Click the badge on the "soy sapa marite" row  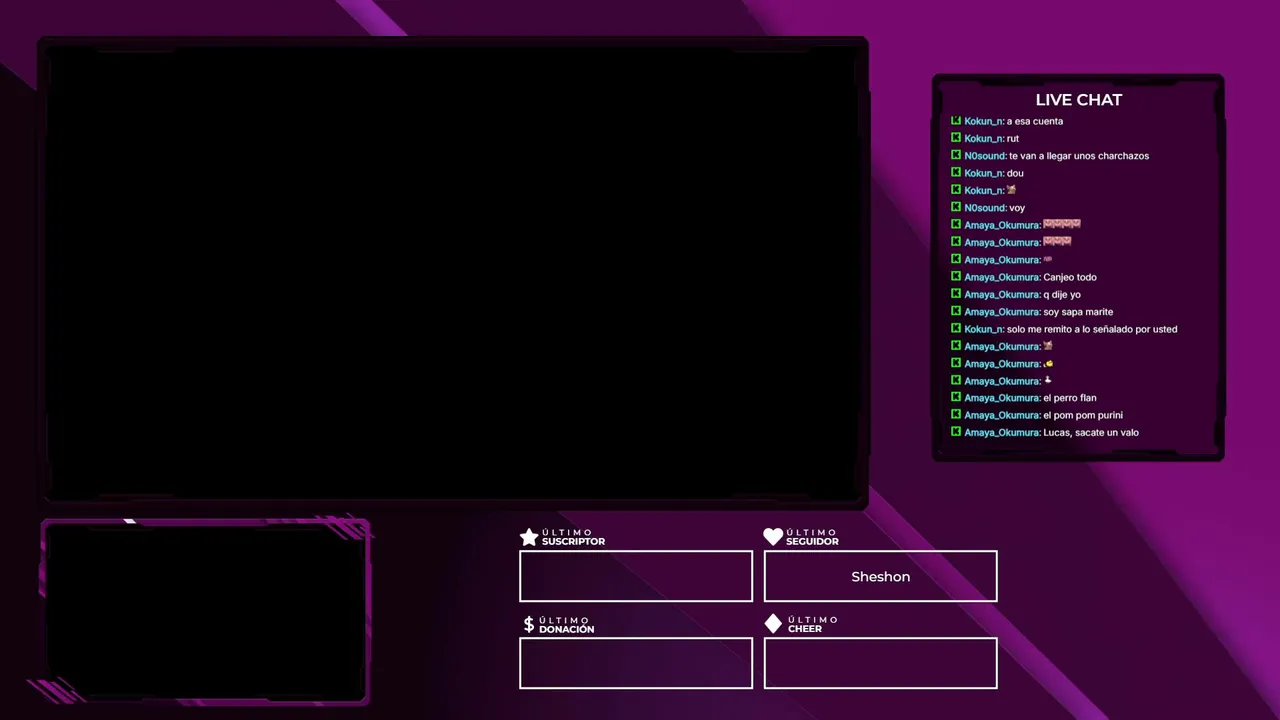coord(956,311)
